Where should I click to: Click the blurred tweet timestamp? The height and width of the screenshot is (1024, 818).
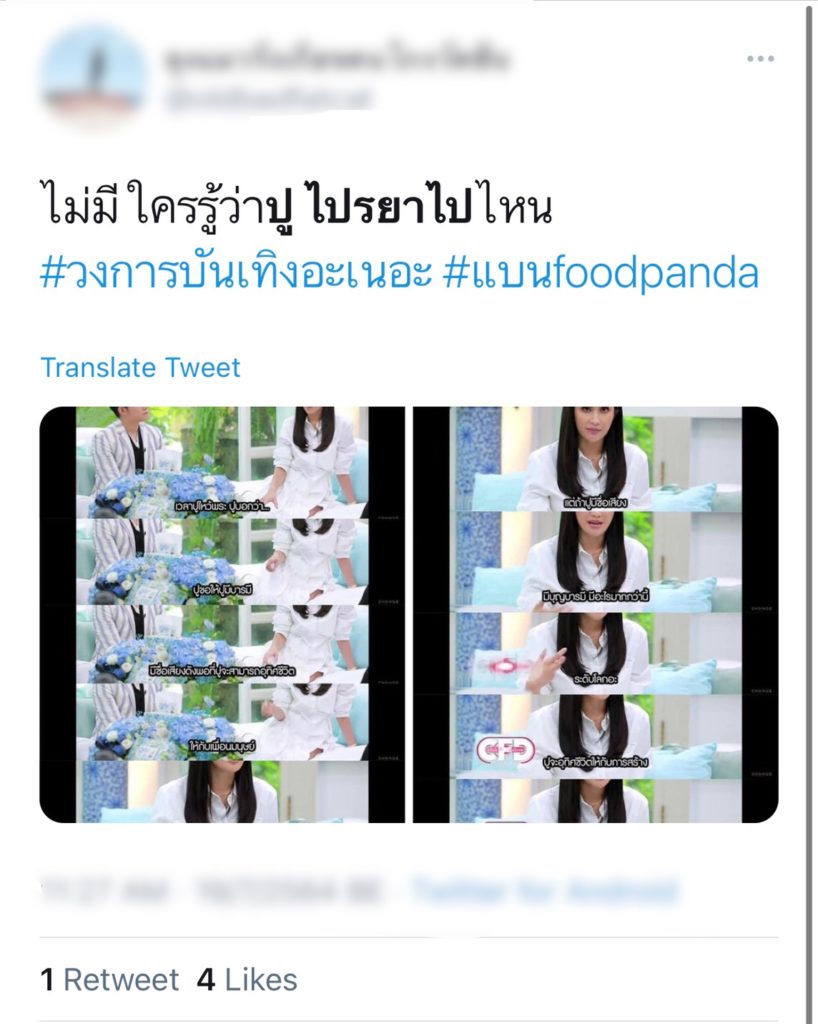point(211,890)
